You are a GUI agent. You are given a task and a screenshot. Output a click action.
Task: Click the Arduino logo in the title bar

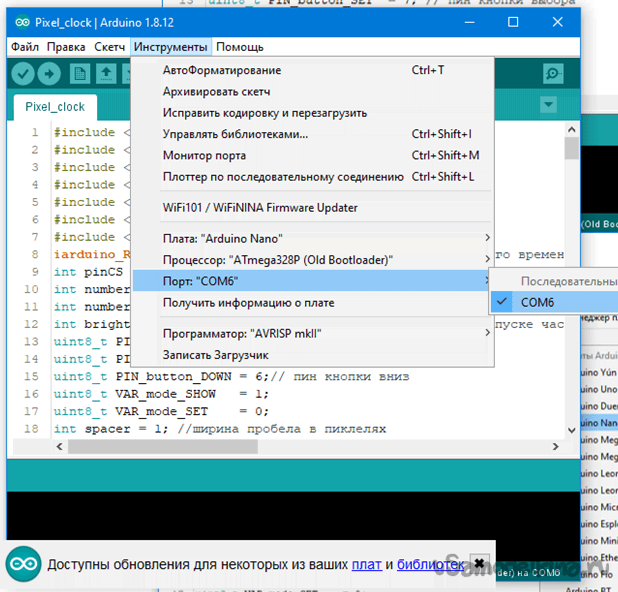tap(22, 22)
